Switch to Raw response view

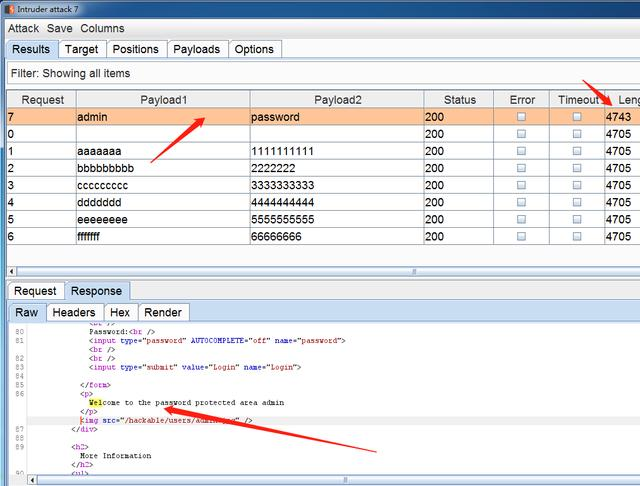pos(27,313)
